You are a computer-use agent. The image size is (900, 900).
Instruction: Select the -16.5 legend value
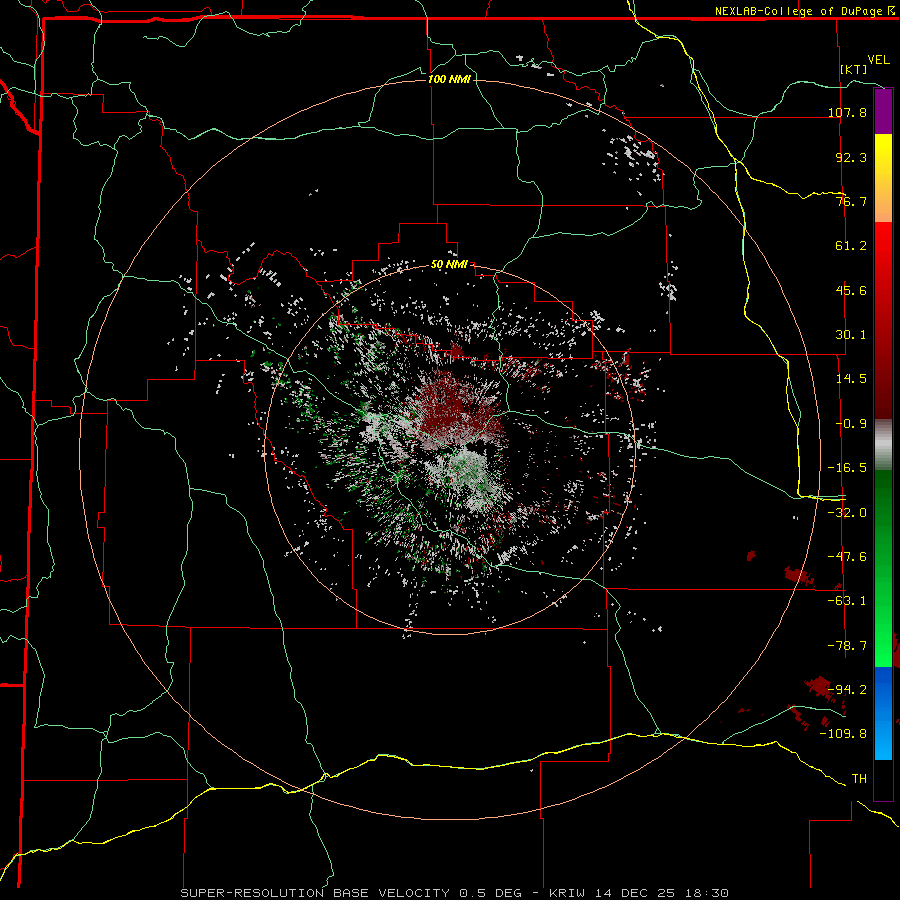pyautogui.click(x=847, y=468)
